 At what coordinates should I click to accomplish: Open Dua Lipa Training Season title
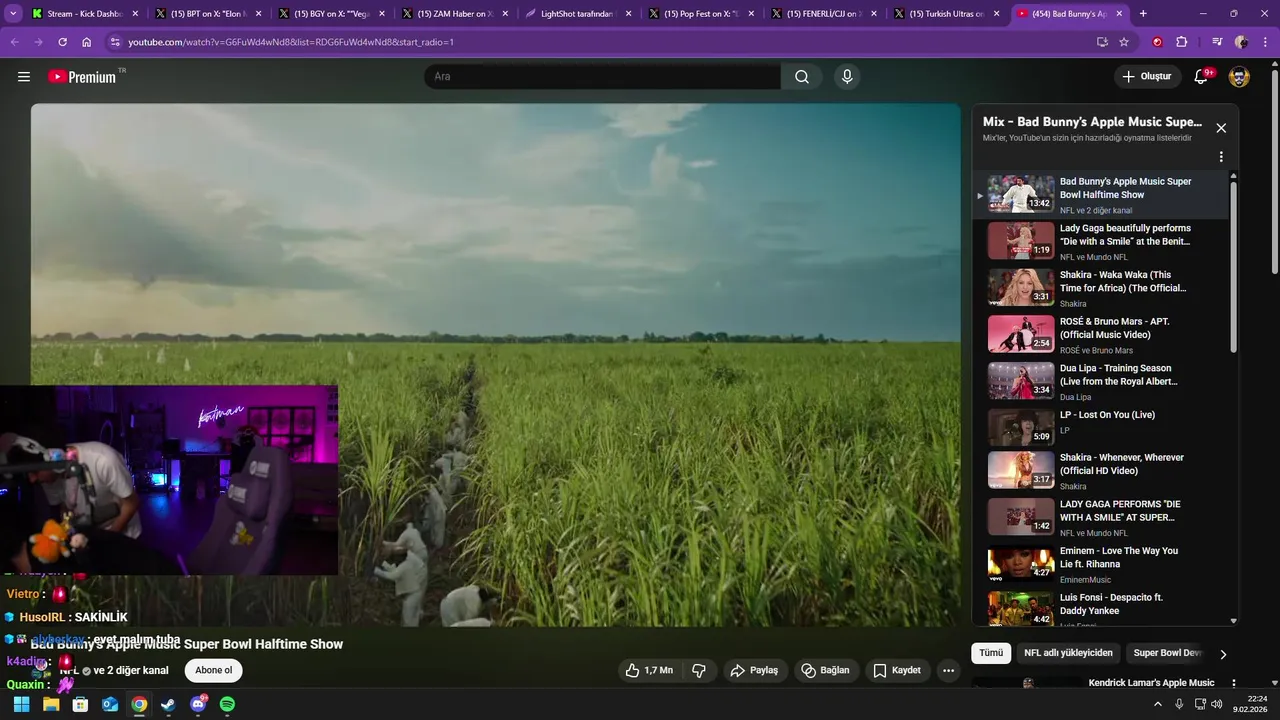[x=1118, y=375]
